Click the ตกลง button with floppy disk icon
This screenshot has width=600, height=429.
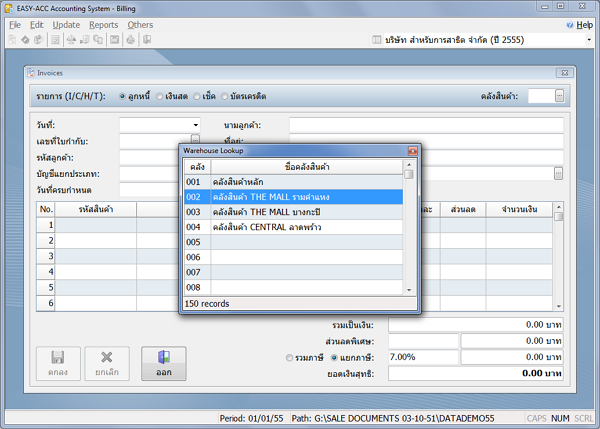coord(58,362)
